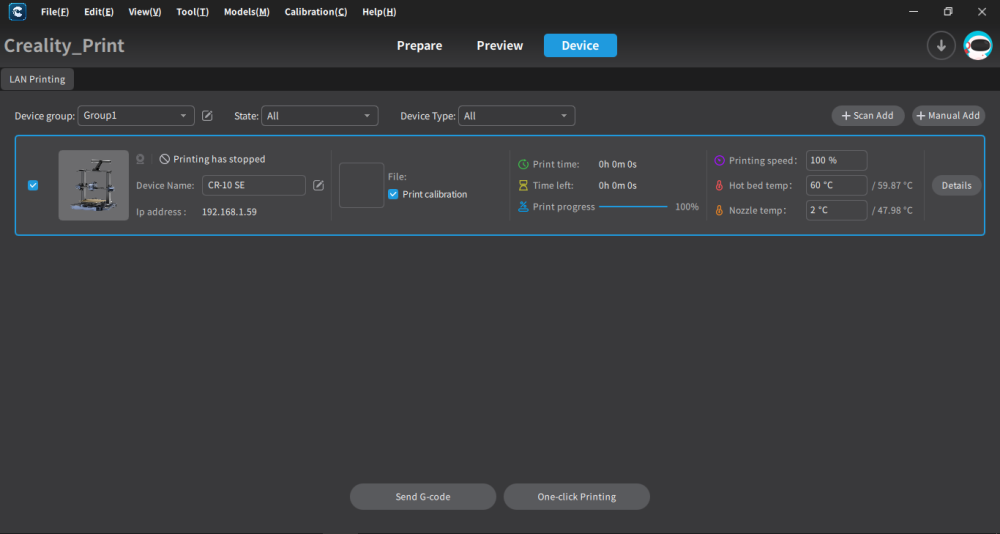Switch to the Preview tab
1000x534 pixels.
(x=499, y=46)
